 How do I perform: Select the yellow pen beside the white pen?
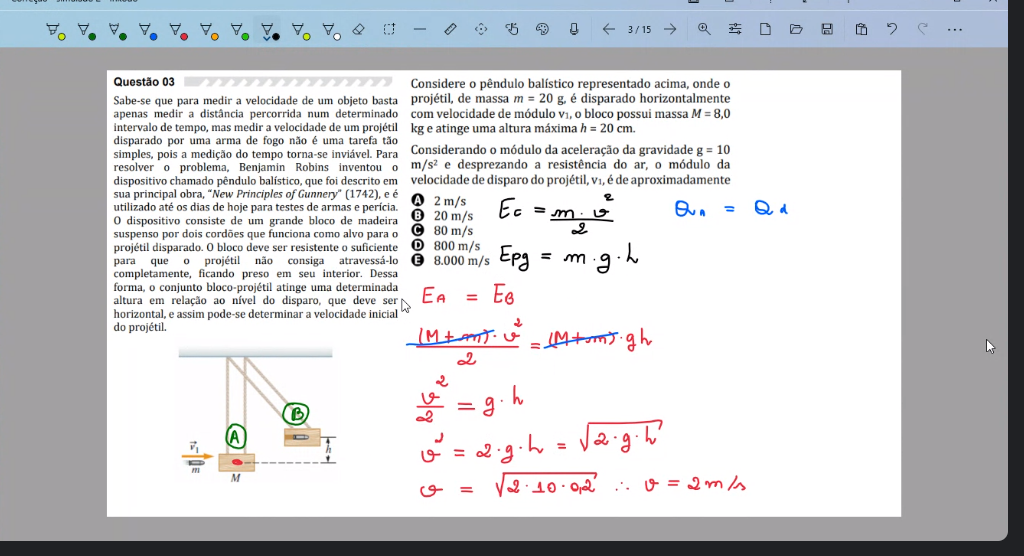tap(300, 30)
